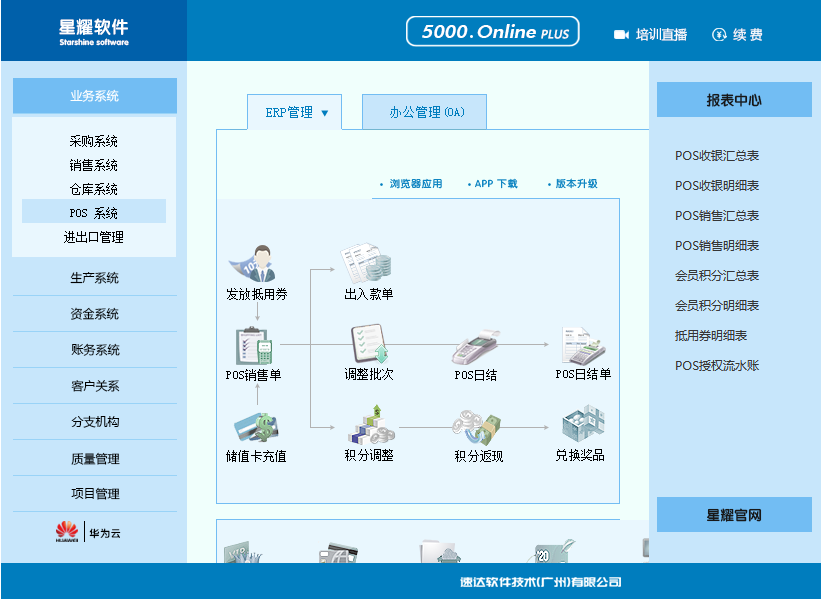This screenshot has height=601, width=822.
Task: Open the 业务系统 header
Action: pos(95,96)
